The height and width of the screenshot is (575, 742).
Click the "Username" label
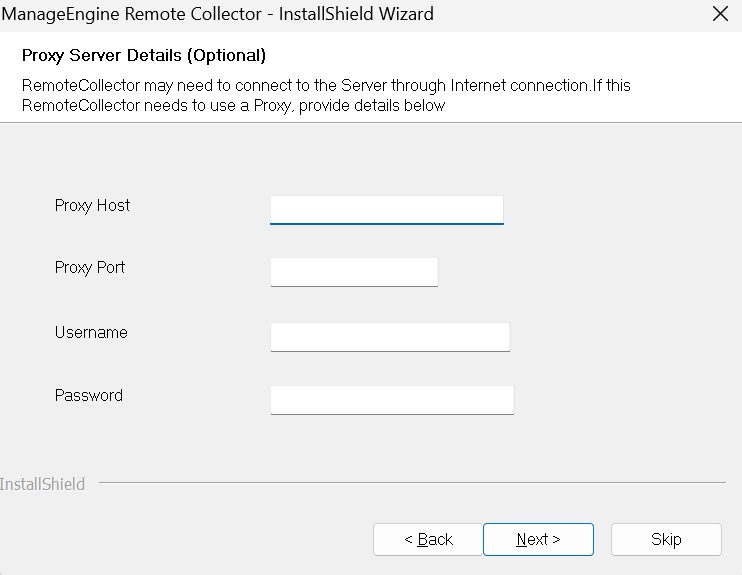91,332
